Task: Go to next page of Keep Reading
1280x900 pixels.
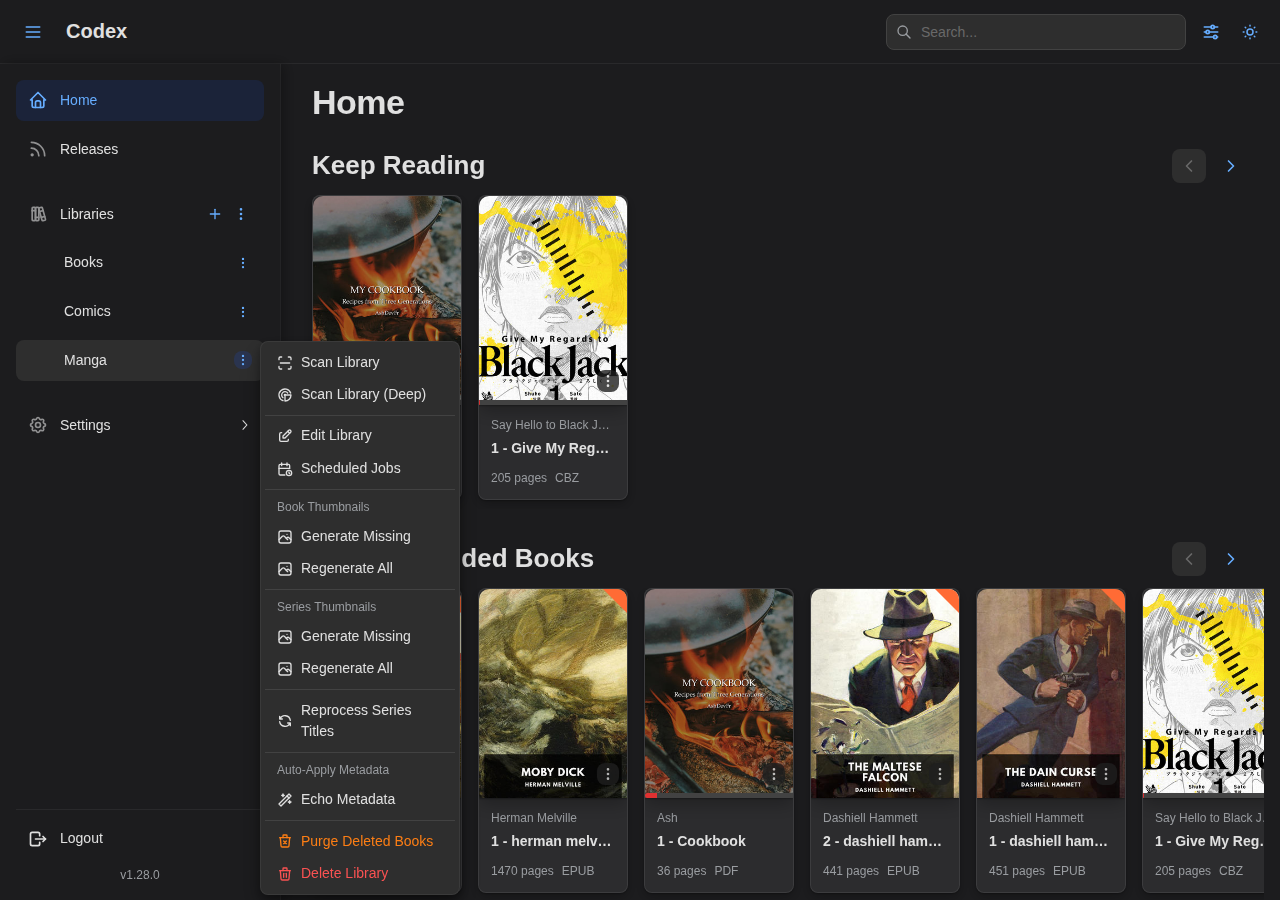Action: click(1231, 166)
